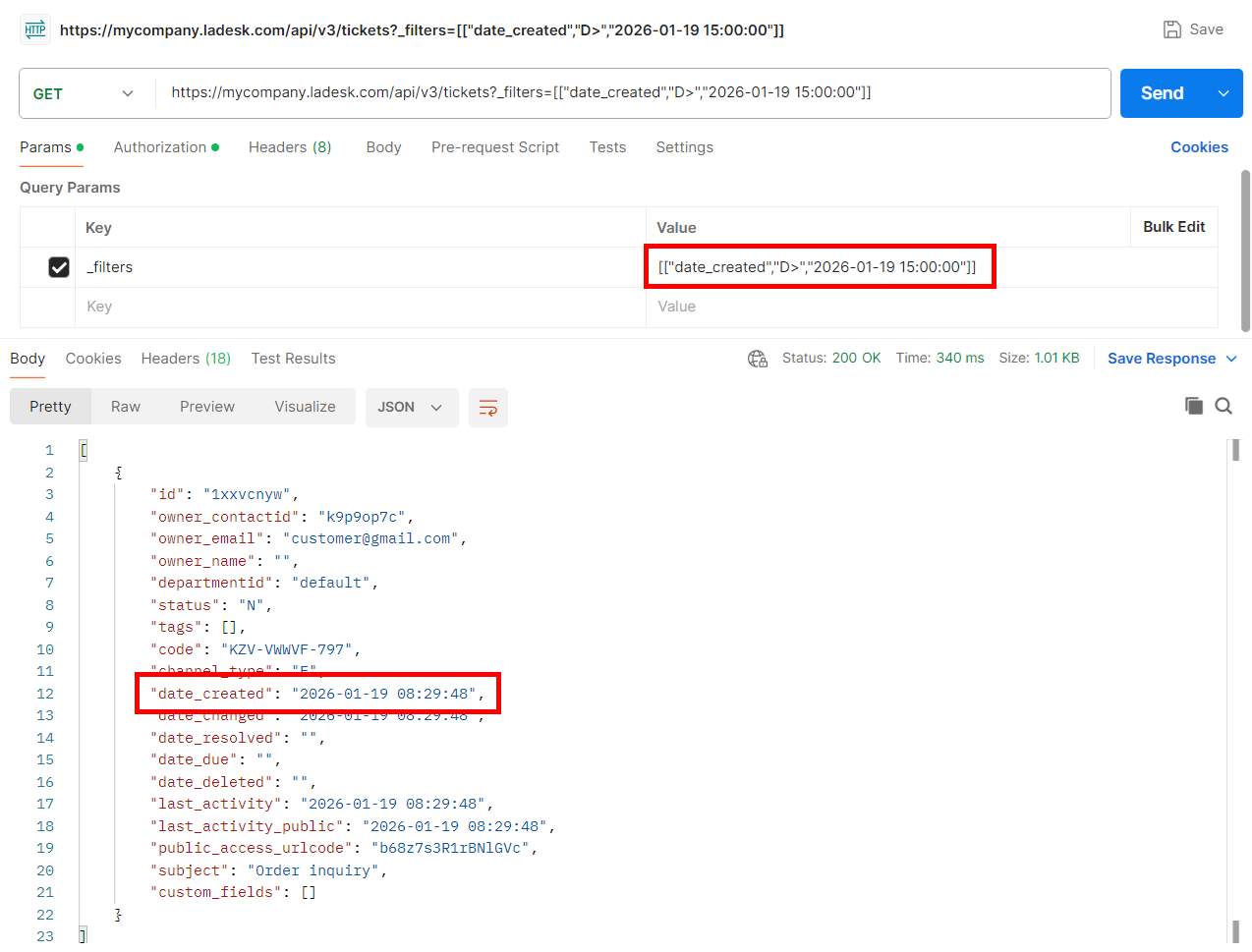The width and height of the screenshot is (1252, 952).
Task: Click Bulk Edit in the params table
Action: click(x=1173, y=227)
